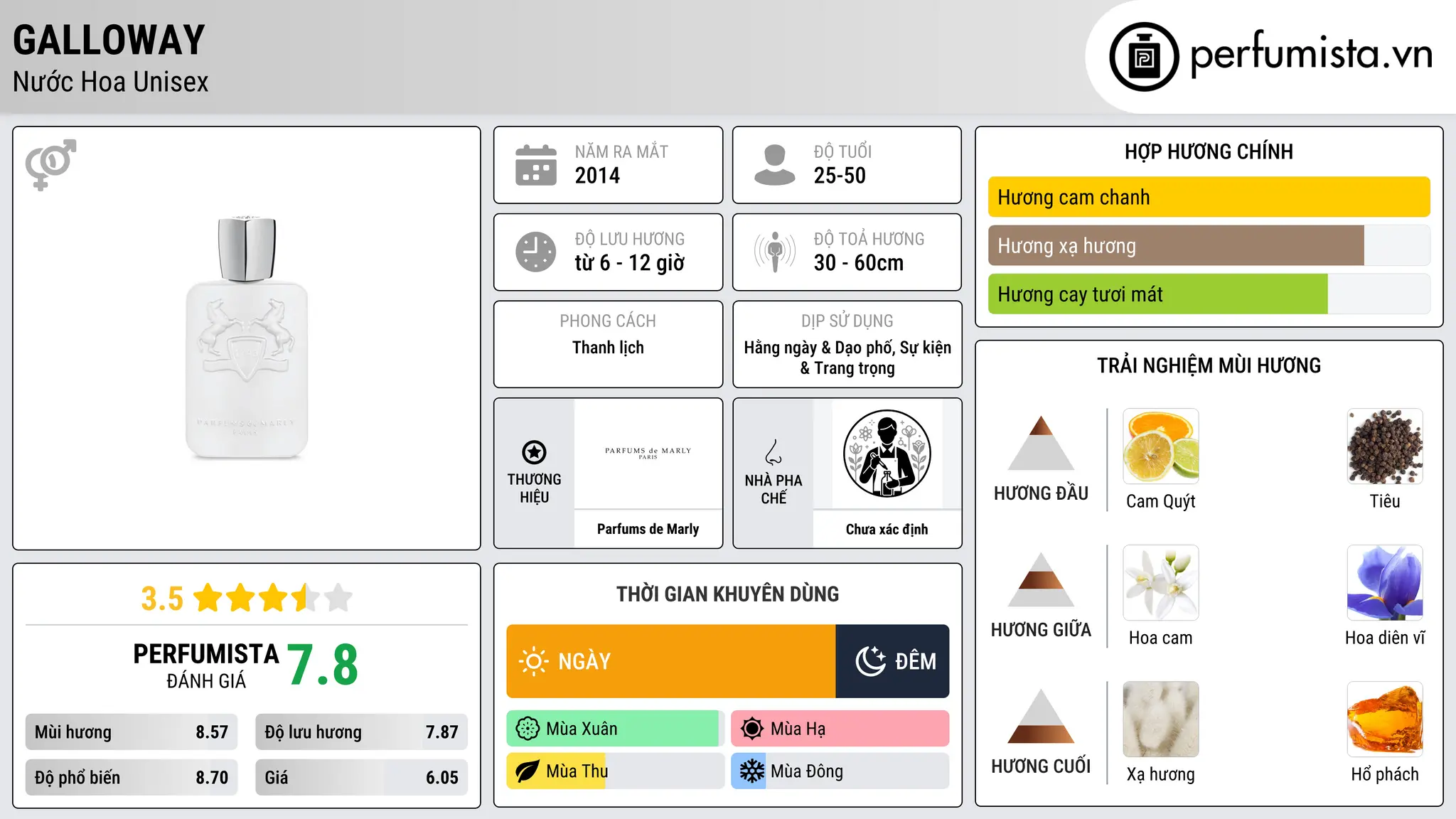Click the Hương cuối pyramid icon

pos(1041,716)
